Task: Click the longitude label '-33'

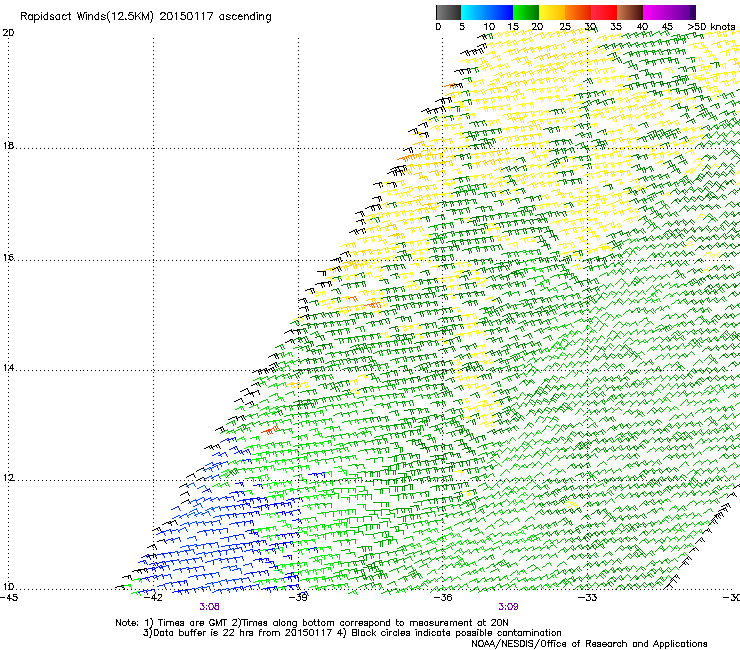Action: pyautogui.click(x=587, y=598)
